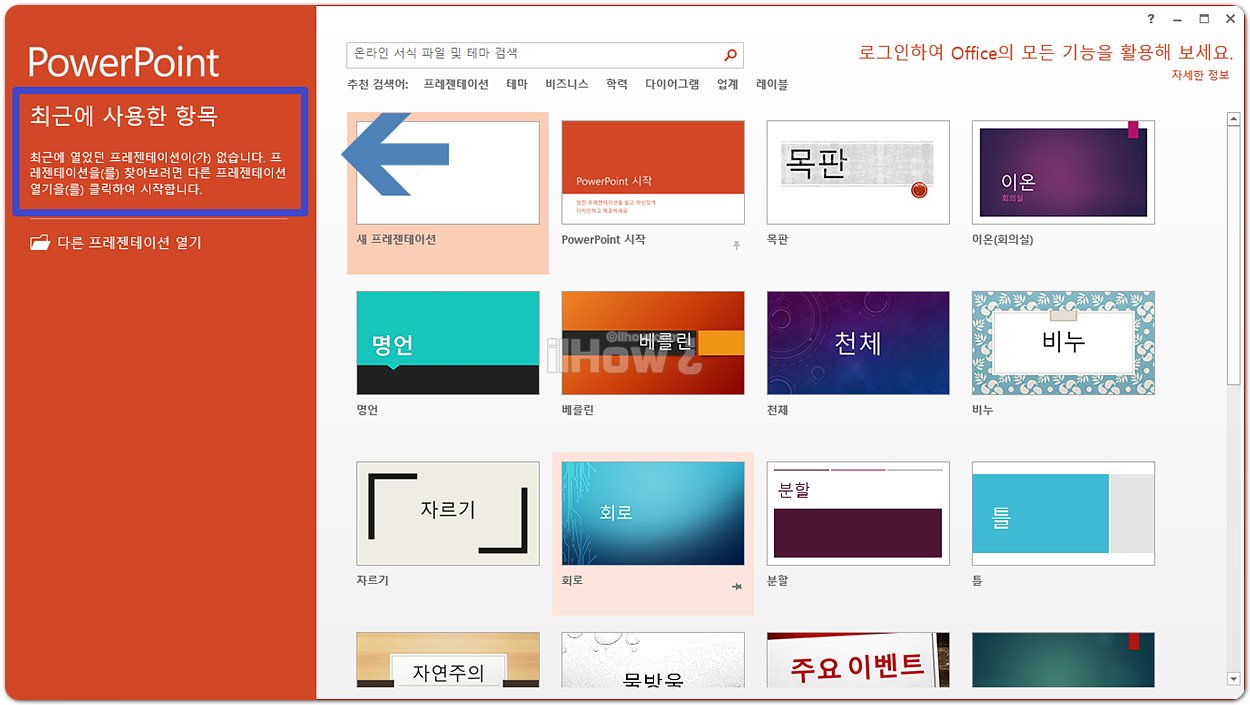Choose the 이온(회의실) template thumbnail
The height and width of the screenshot is (705, 1250).
tap(1063, 172)
